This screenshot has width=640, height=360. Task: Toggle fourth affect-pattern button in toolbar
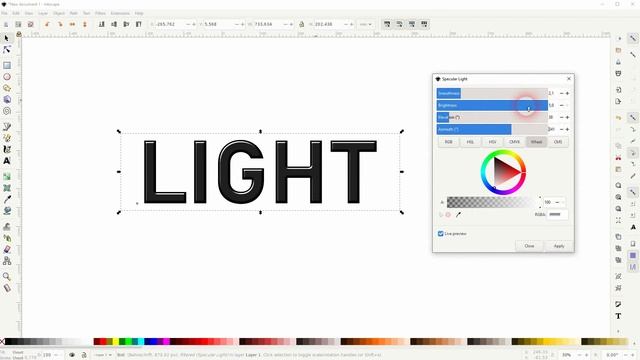tap(424, 24)
